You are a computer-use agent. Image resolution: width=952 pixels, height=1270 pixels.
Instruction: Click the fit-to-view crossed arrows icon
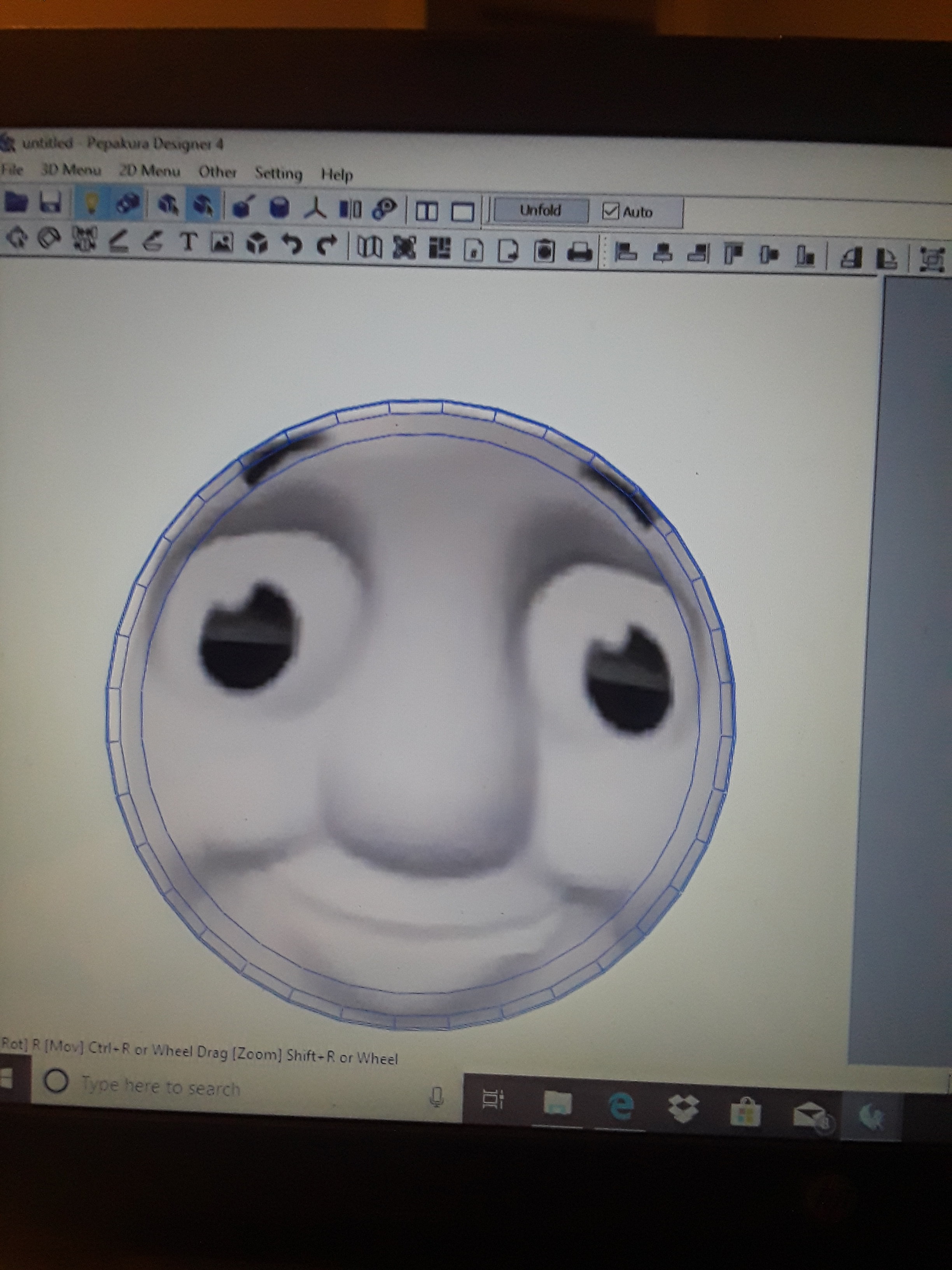click(404, 248)
